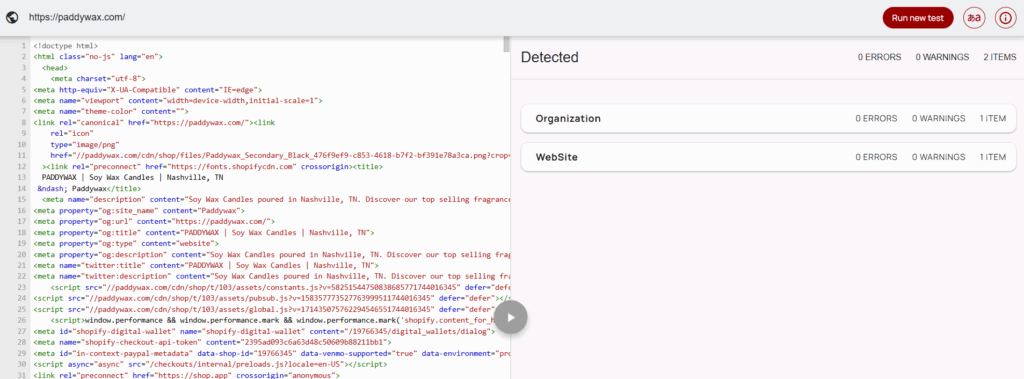Image resolution: width=1024 pixels, height=379 pixels.
Task: Click the globe icon beside the URL
Action: (12, 18)
